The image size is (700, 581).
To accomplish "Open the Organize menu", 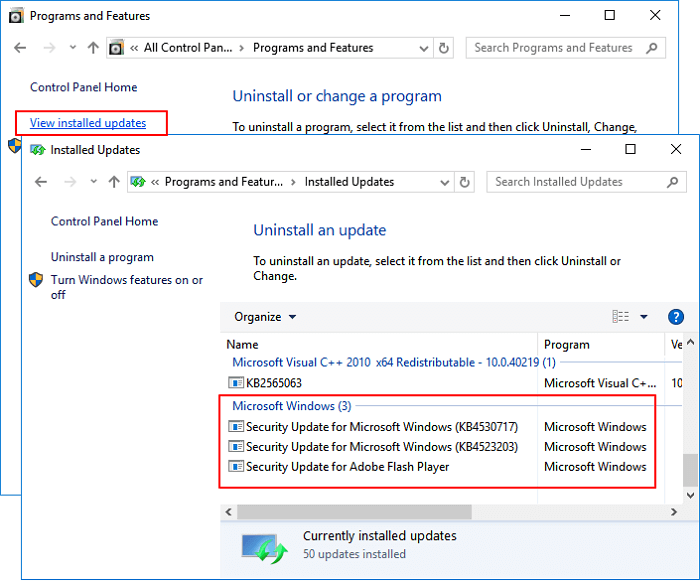I will click(265, 317).
